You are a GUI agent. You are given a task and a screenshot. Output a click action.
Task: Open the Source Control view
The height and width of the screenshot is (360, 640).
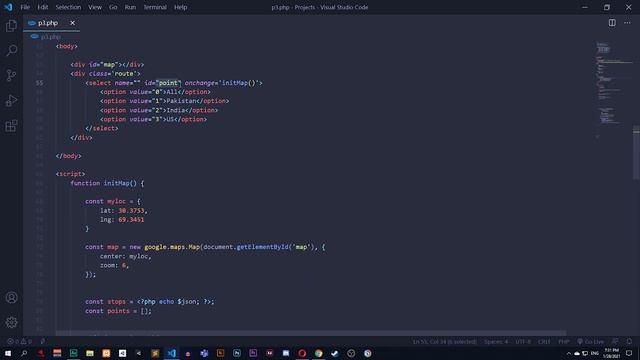coord(11,76)
